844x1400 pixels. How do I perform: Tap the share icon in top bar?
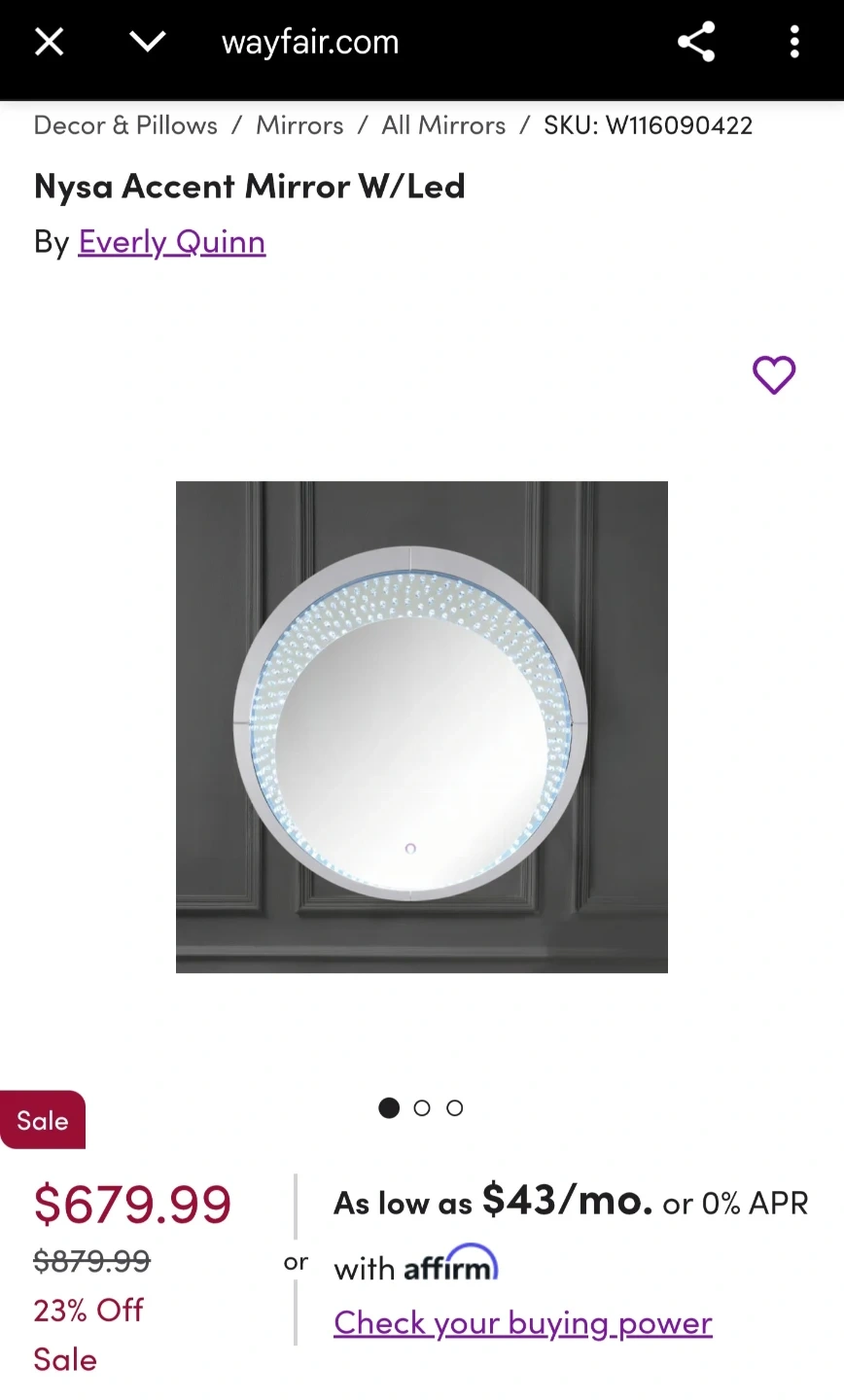click(x=696, y=42)
